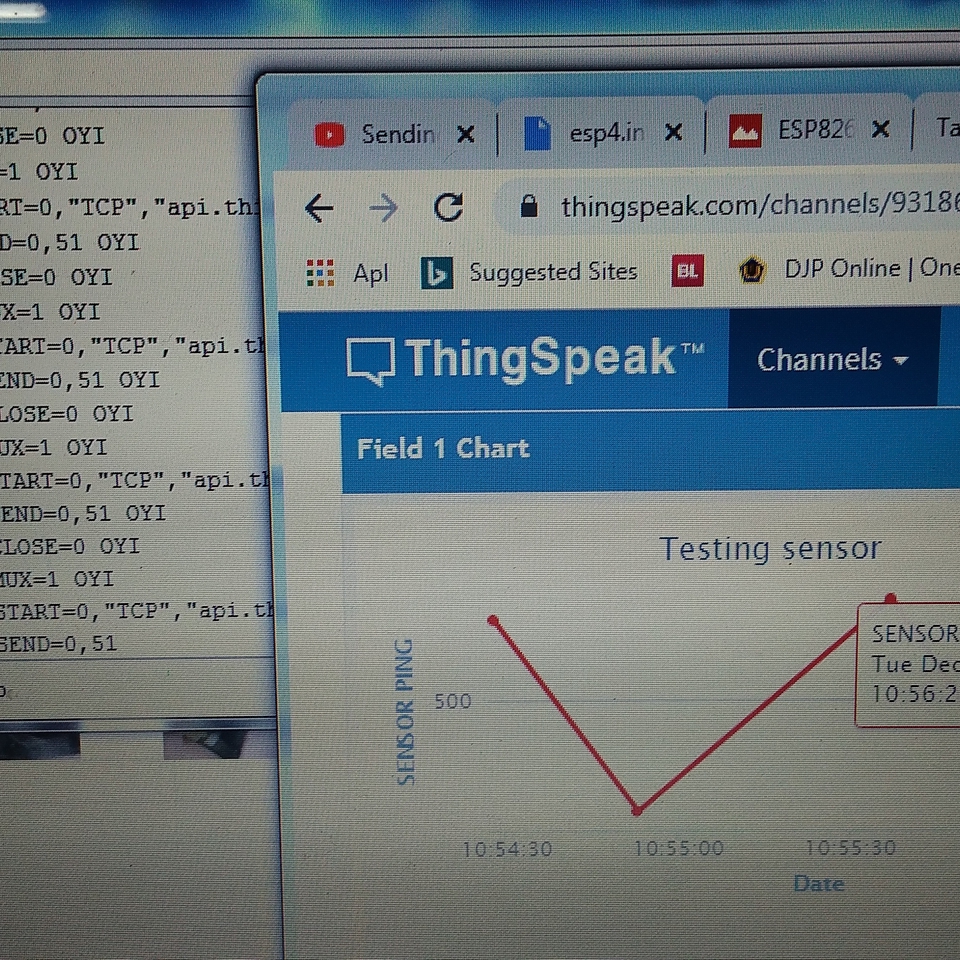
Task: View site info via the padlock icon
Action: (528, 206)
